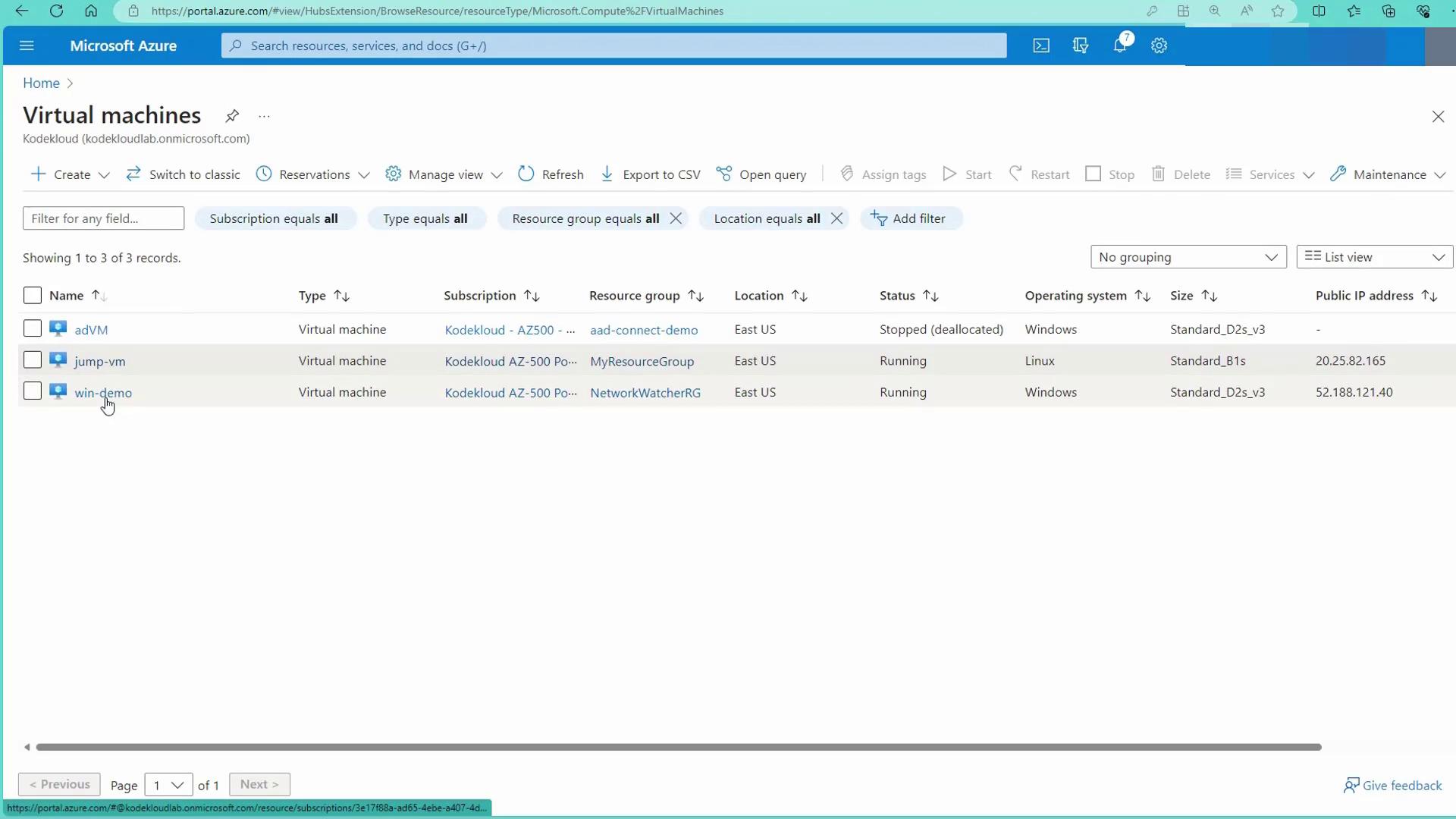Check the jump-vm row checkbox
This screenshot has height=819, width=1456.
(x=32, y=359)
